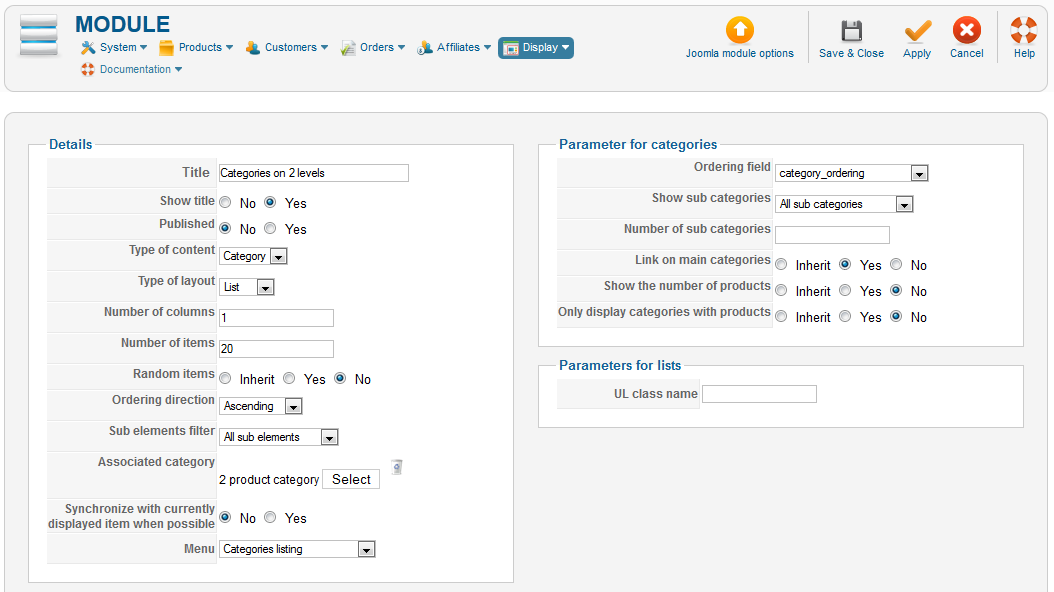The image size is (1054, 592).
Task: Open the System menu
Action: (x=114, y=47)
